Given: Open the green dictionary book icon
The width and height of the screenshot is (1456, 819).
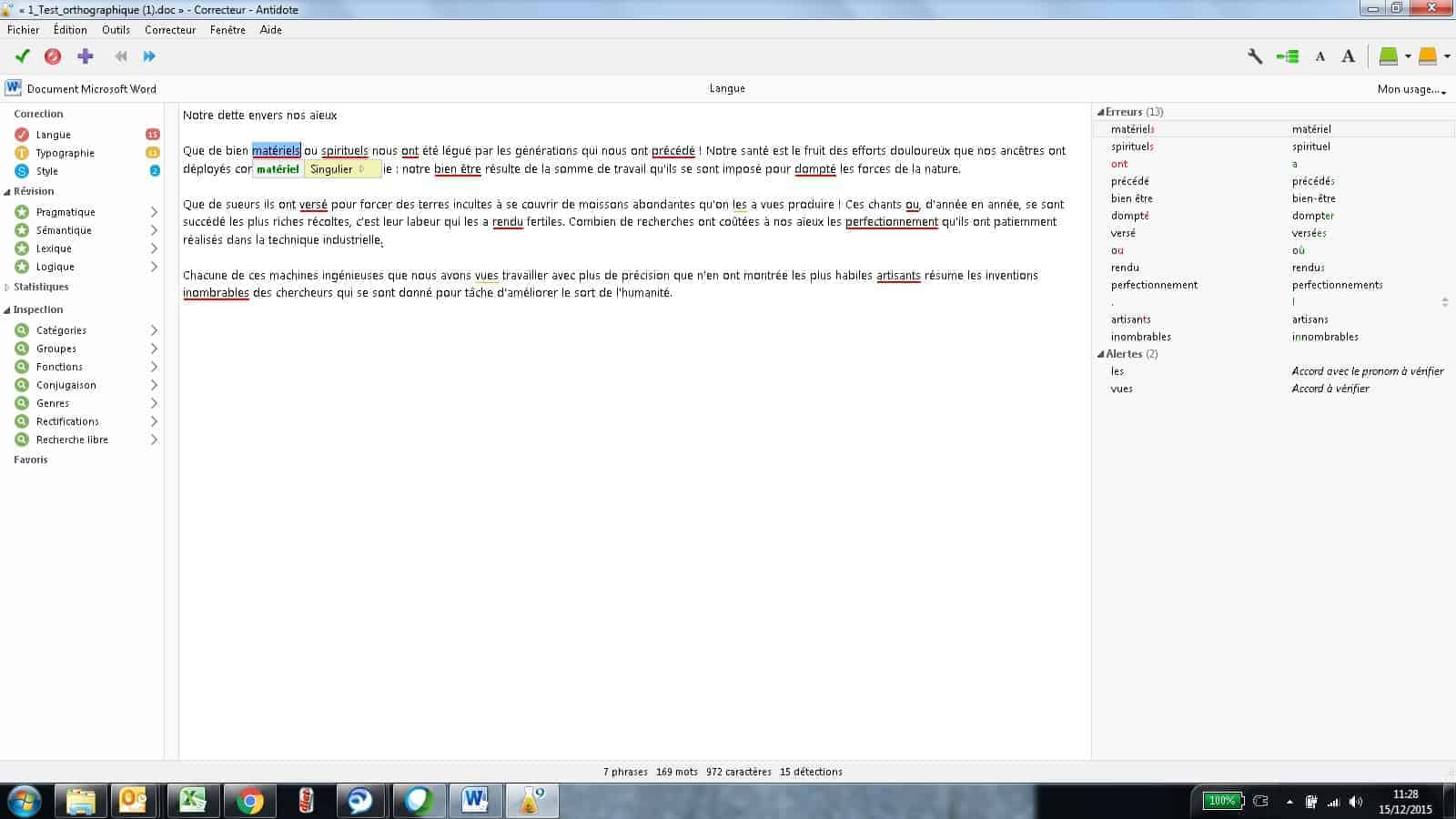Looking at the screenshot, I should [1388, 56].
